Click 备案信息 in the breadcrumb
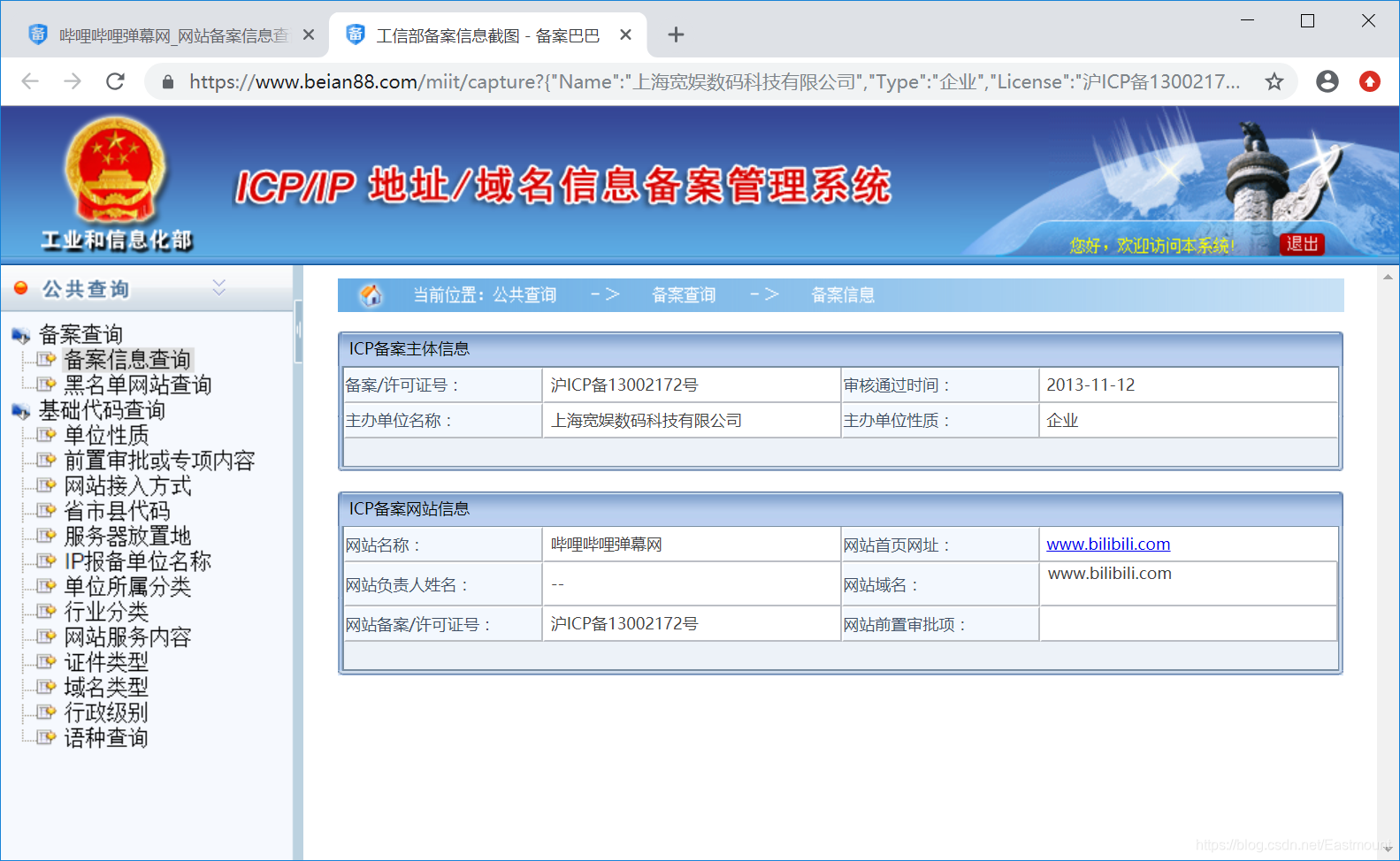 click(843, 294)
